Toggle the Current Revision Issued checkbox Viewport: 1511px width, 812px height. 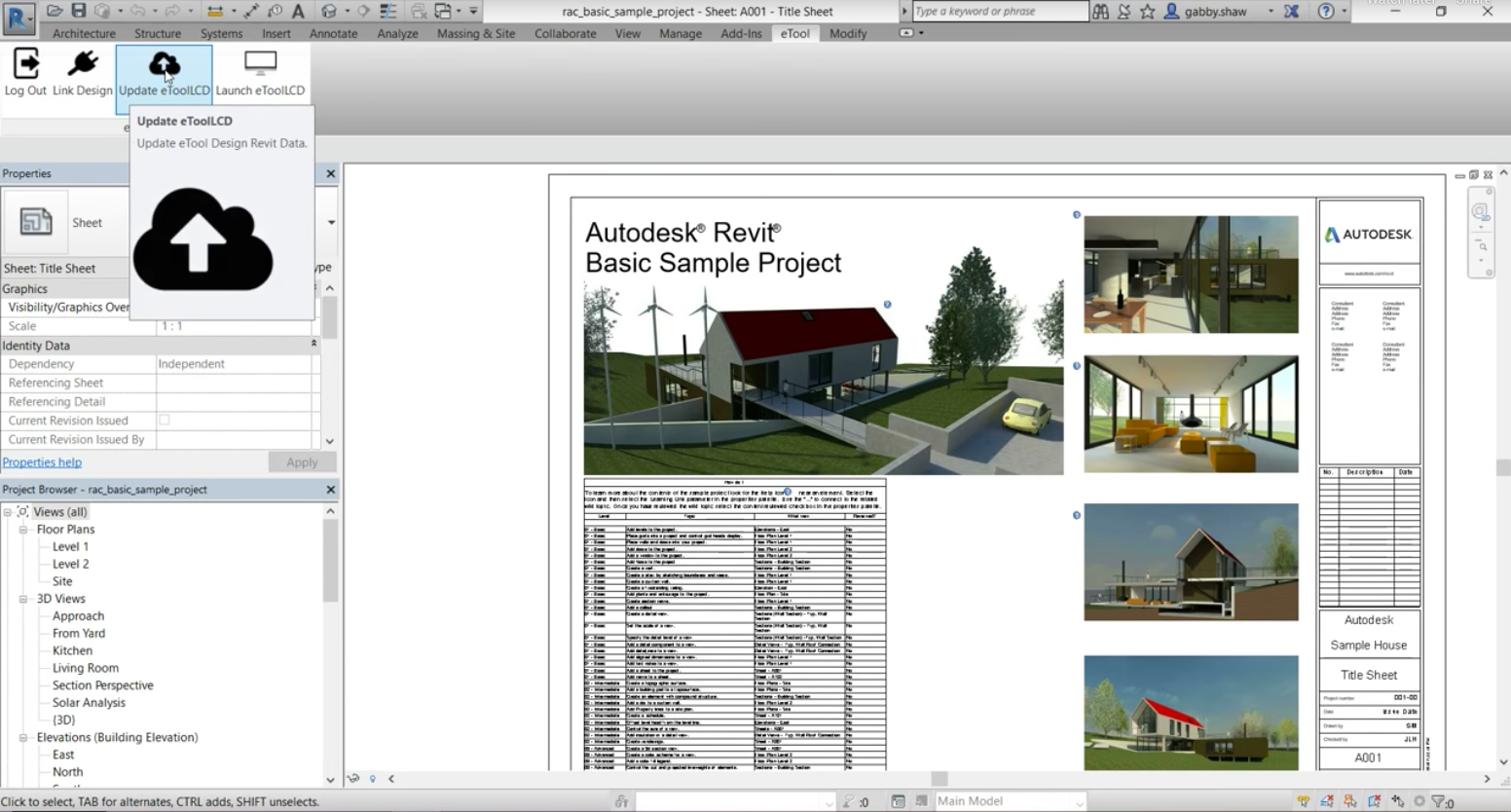coord(164,421)
